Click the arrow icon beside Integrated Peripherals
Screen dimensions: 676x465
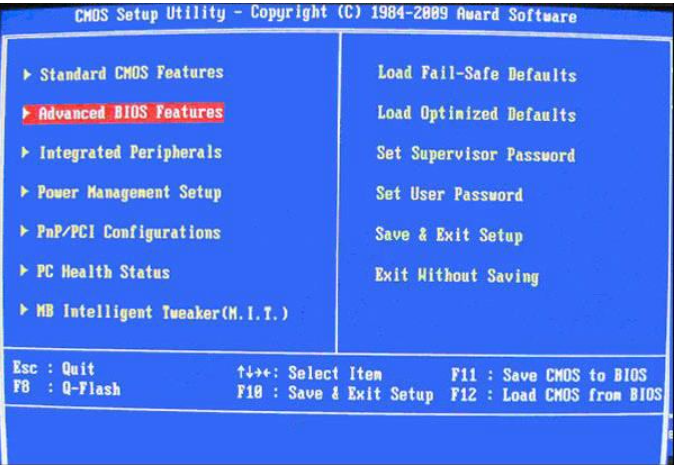26,153
